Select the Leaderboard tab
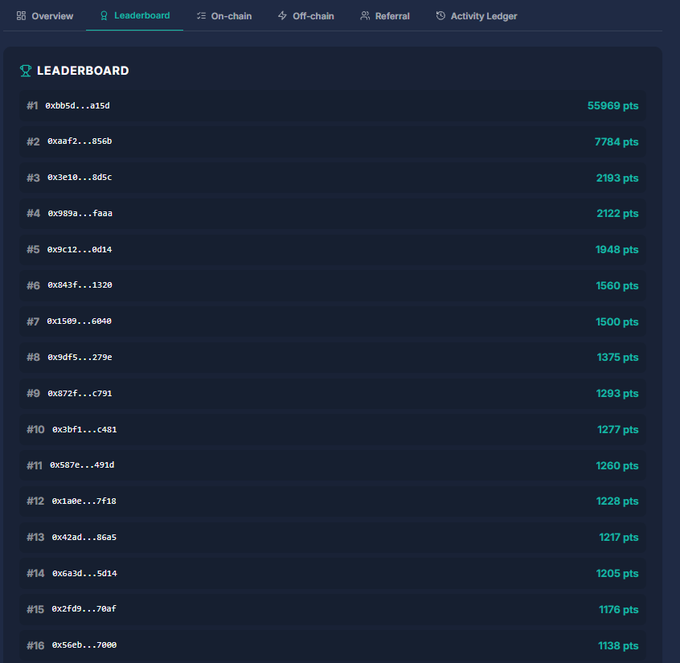The image size is (680, 663). [134, 16]
